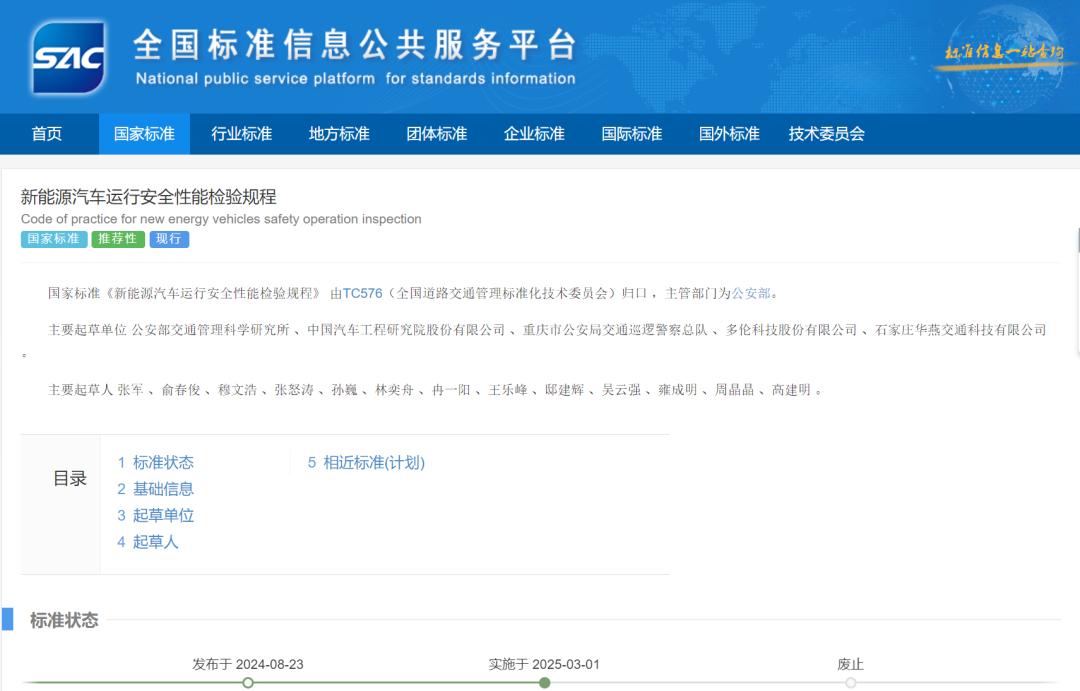Go to 3 起草单位 in contents
This screenshot has height=691, width=1080.
tap(156, 515)
